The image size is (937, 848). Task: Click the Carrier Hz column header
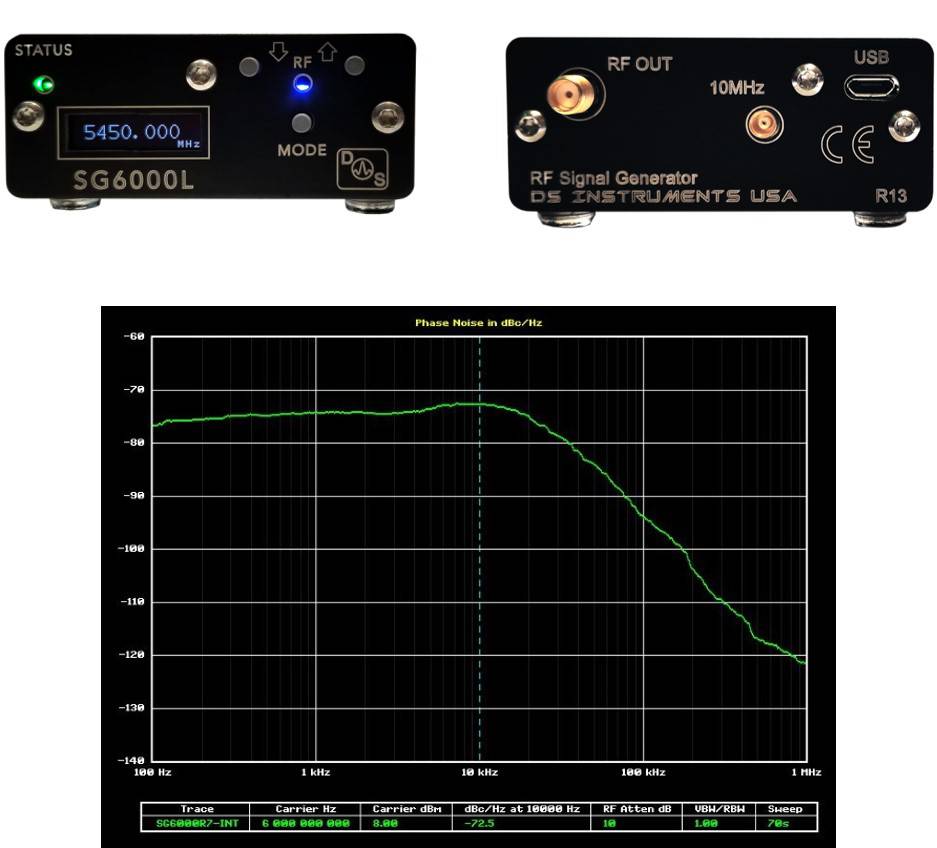point(305,809)
